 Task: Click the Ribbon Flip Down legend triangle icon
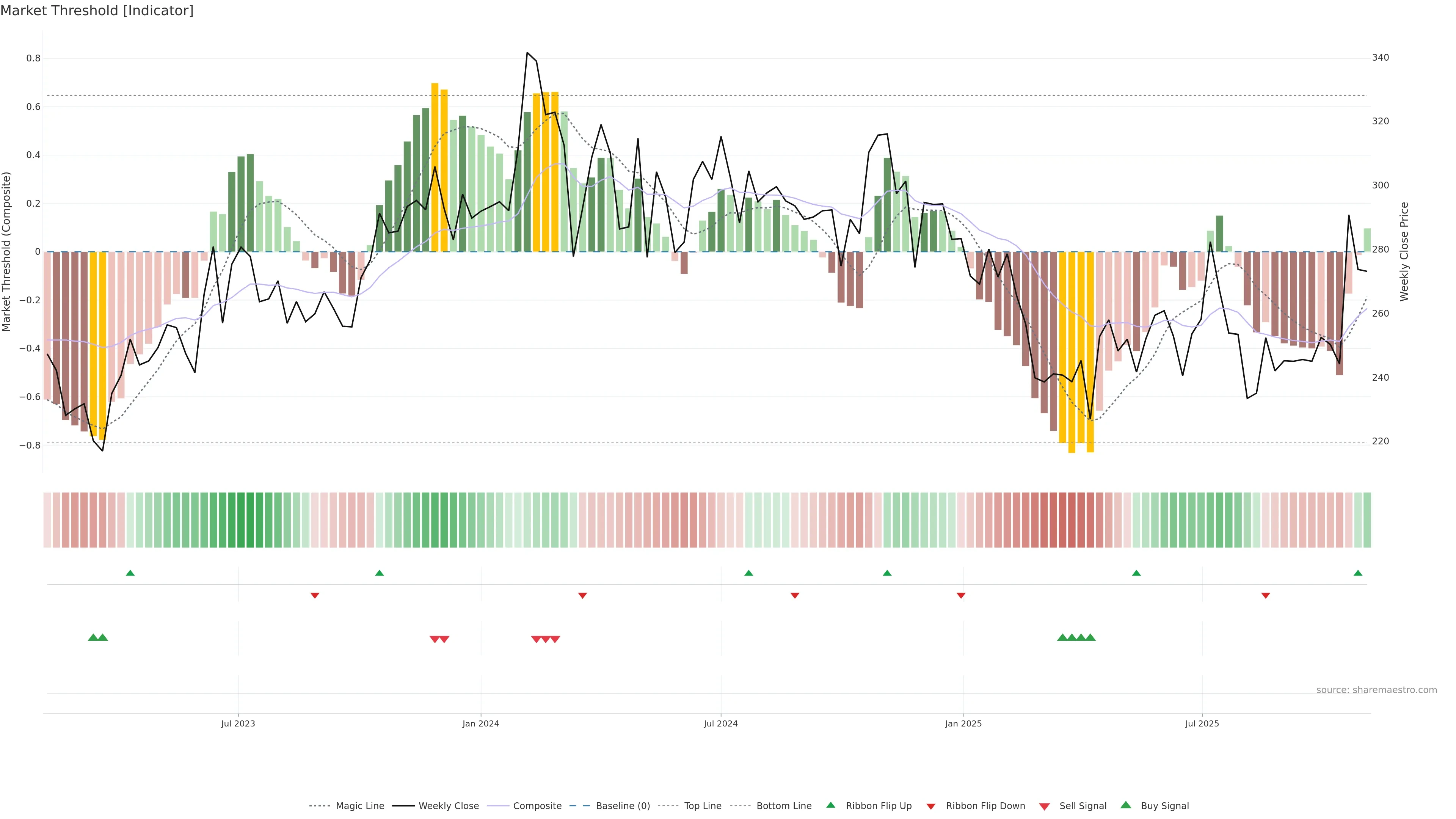click(x=931, y=806)
